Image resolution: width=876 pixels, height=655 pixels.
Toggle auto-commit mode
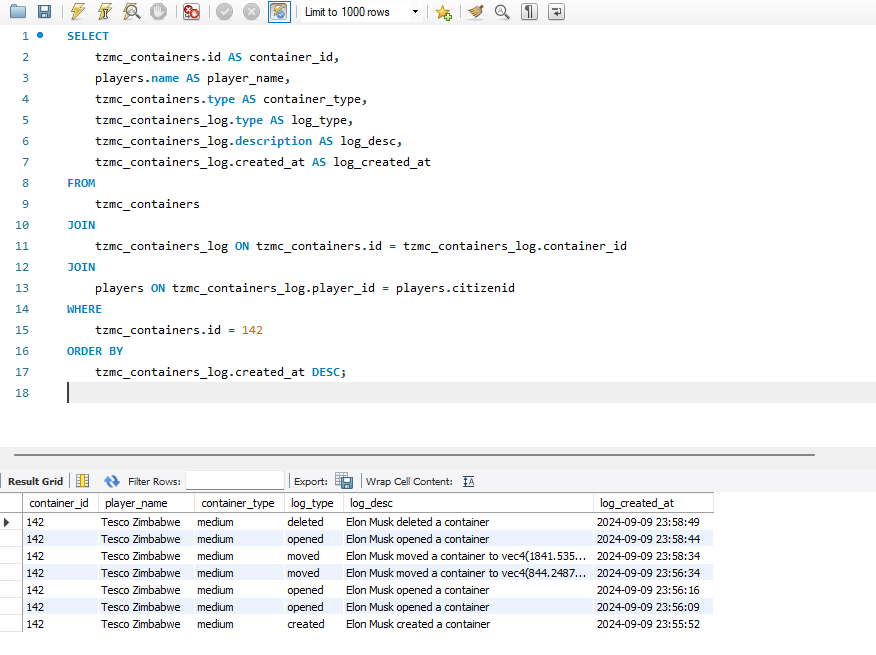tap(277, 11)
